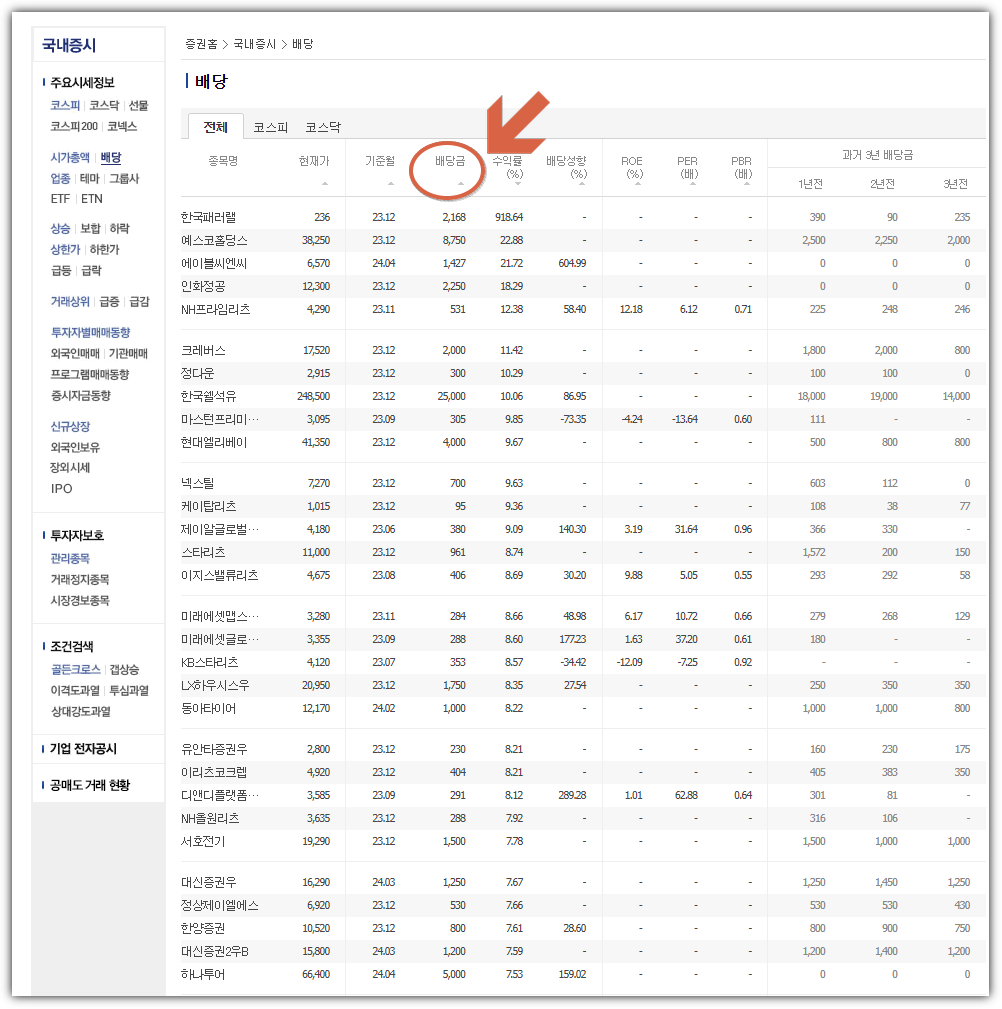This screenshot has width=1002, height=1009.
Task: Open stock 한양증권
Action: [203, 929]
